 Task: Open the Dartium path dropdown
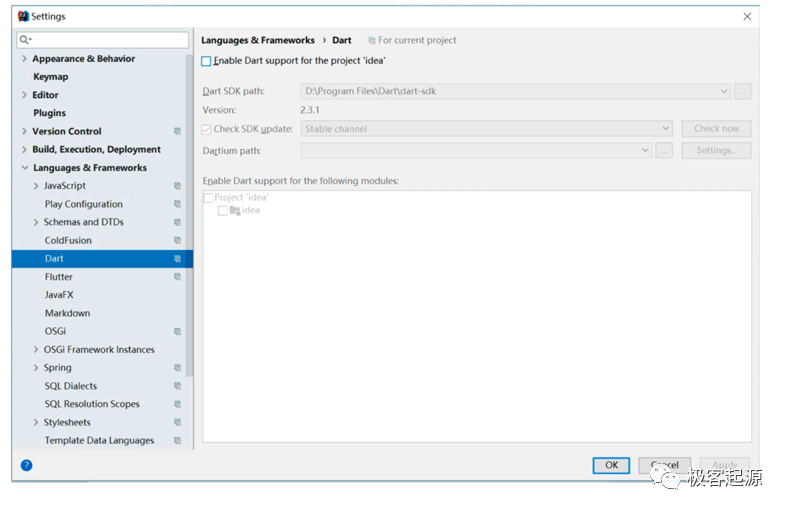(x=645, y=150)
